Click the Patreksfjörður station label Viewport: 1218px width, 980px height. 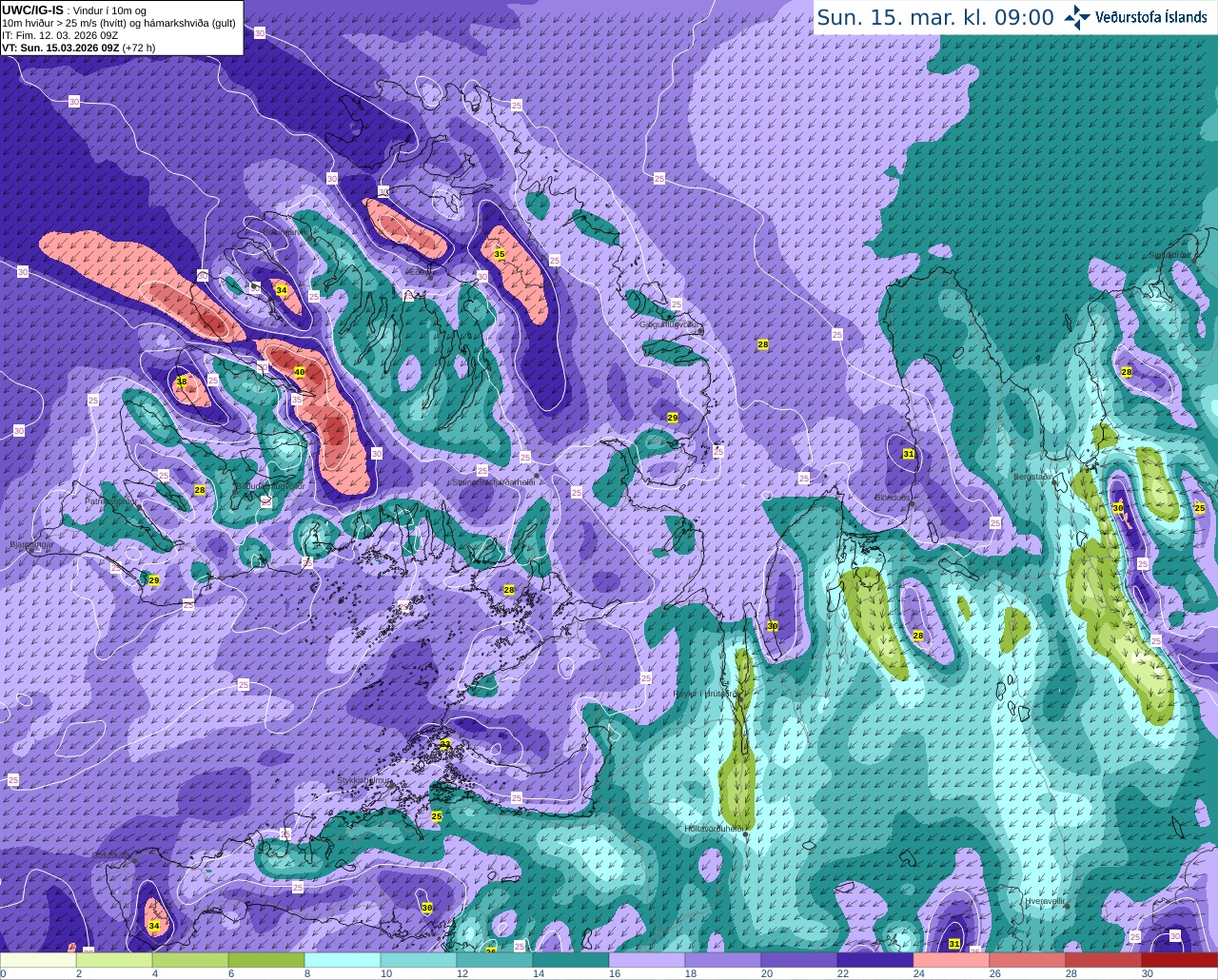point(111,500)
